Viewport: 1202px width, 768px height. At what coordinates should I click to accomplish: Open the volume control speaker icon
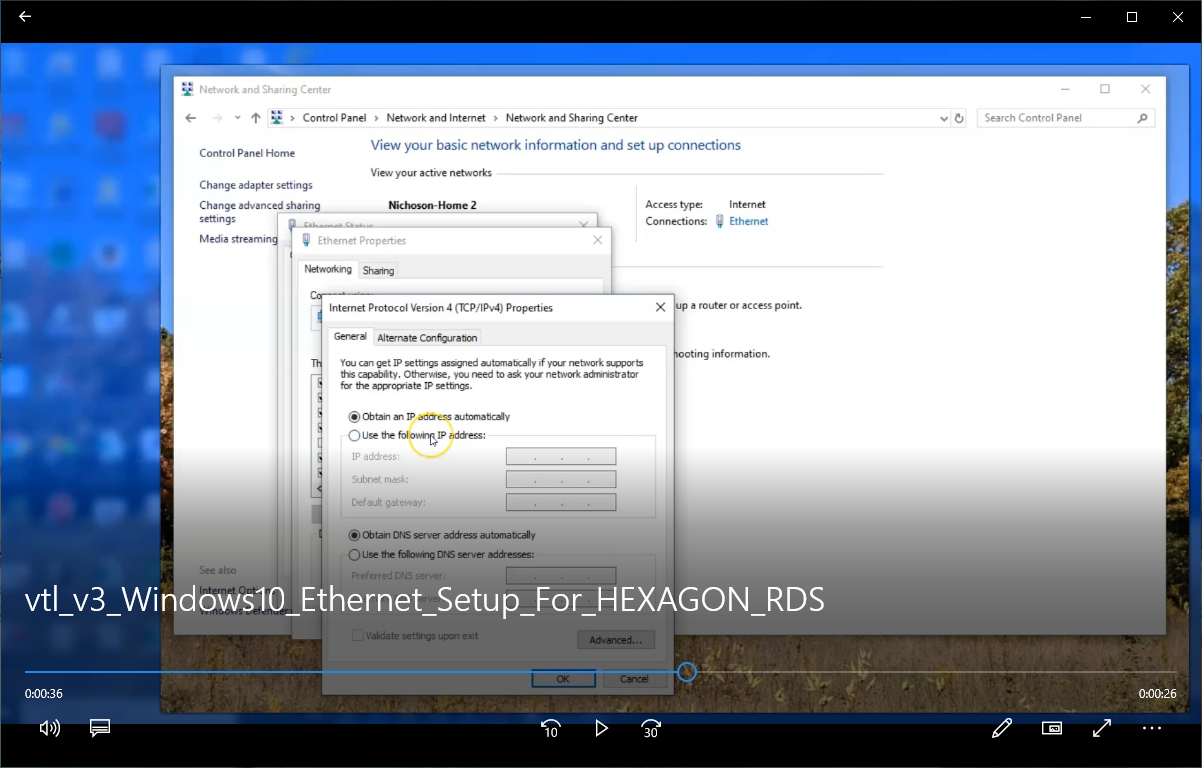coord(49,728)
